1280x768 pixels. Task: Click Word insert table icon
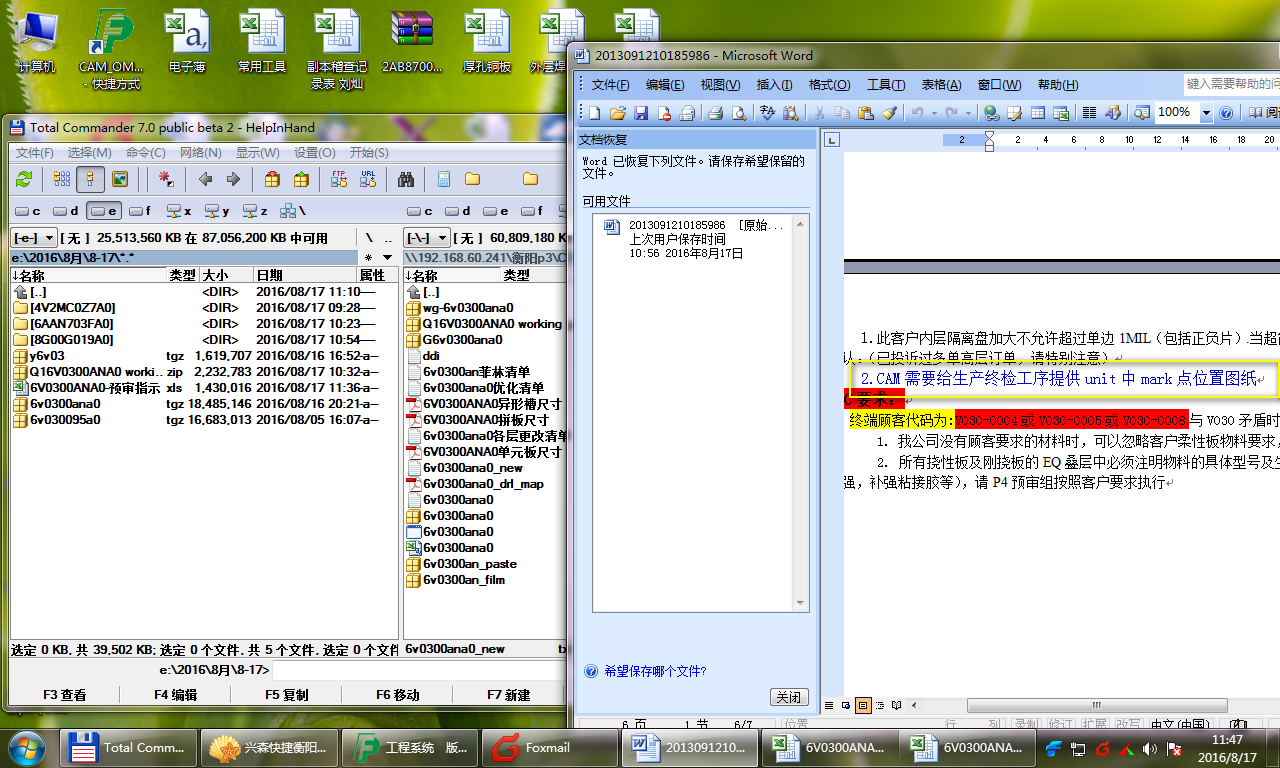(1038, 113)
